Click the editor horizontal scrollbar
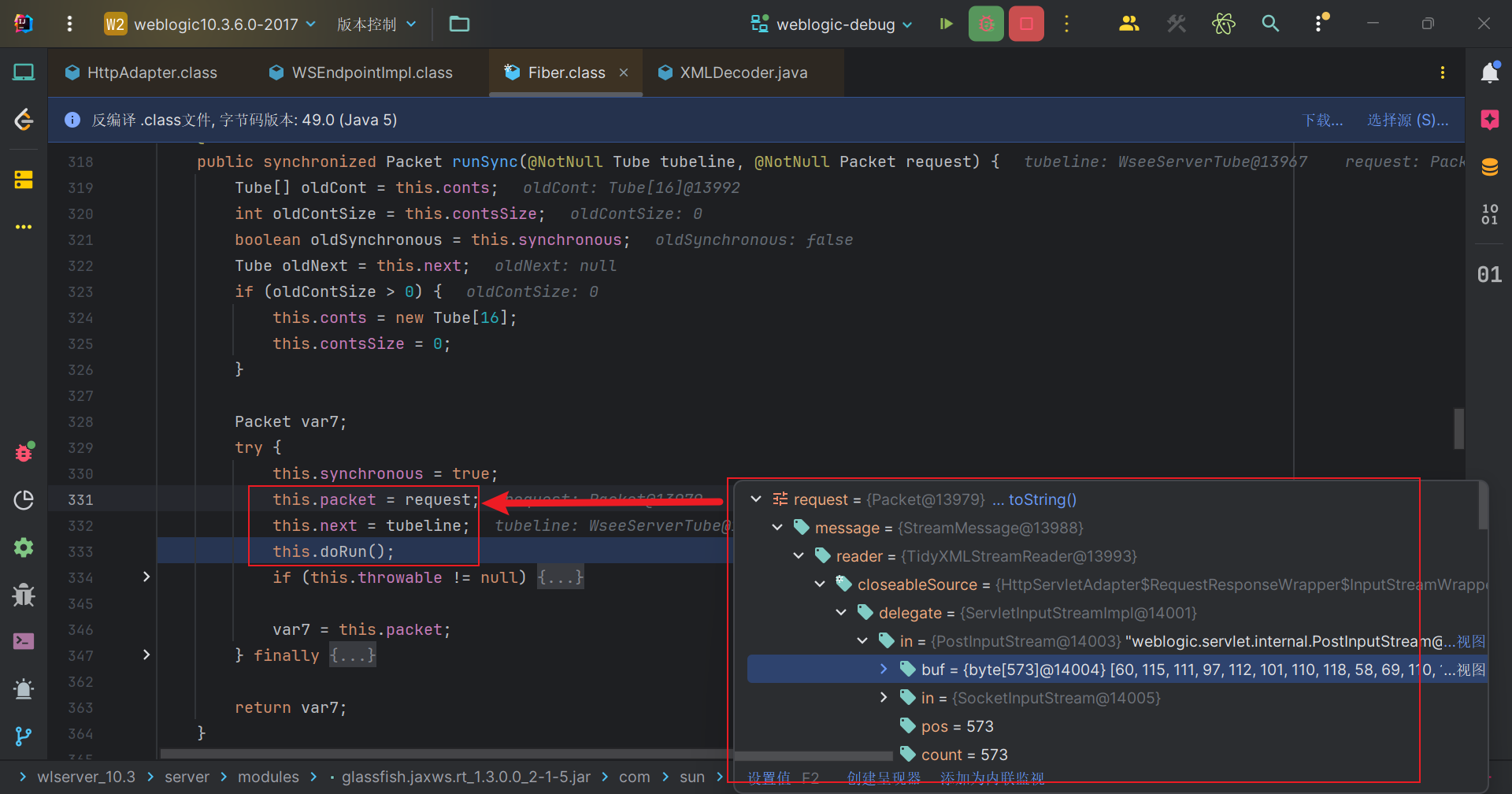The width and height of the screenshot is (1512, 794). [445, 754]
